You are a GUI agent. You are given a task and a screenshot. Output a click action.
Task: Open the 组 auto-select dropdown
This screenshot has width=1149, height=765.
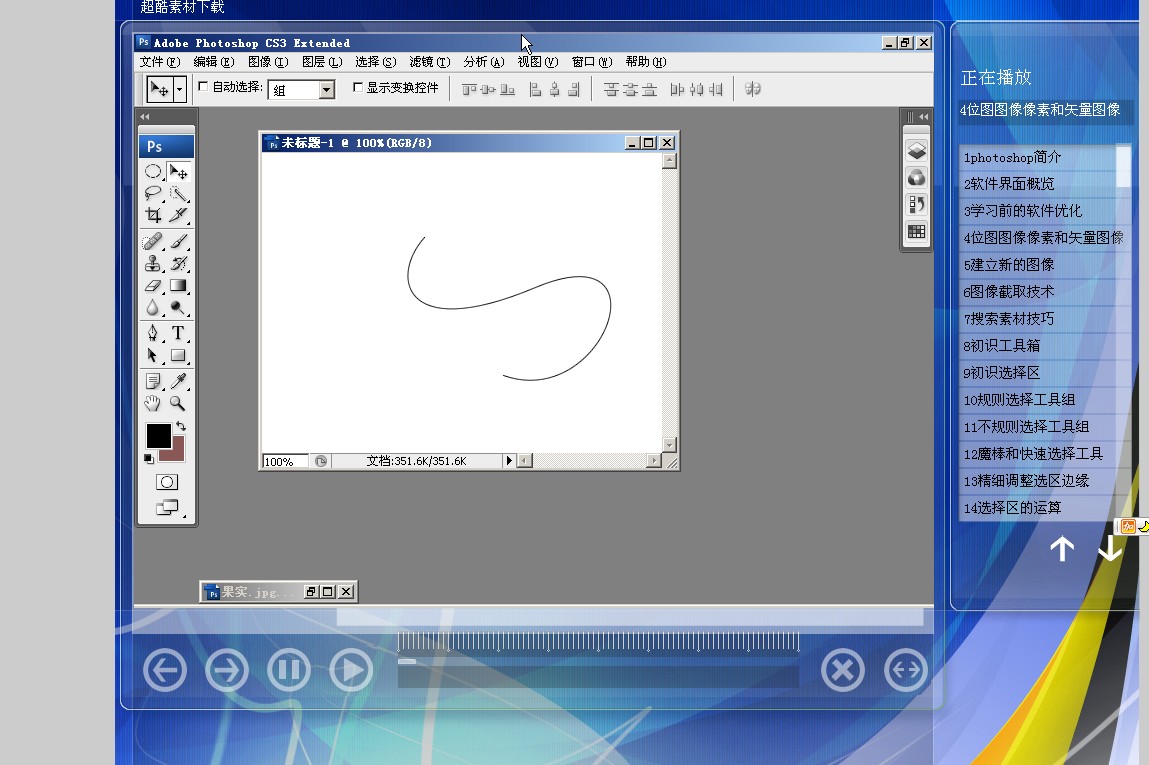click(x=326, y=90)
